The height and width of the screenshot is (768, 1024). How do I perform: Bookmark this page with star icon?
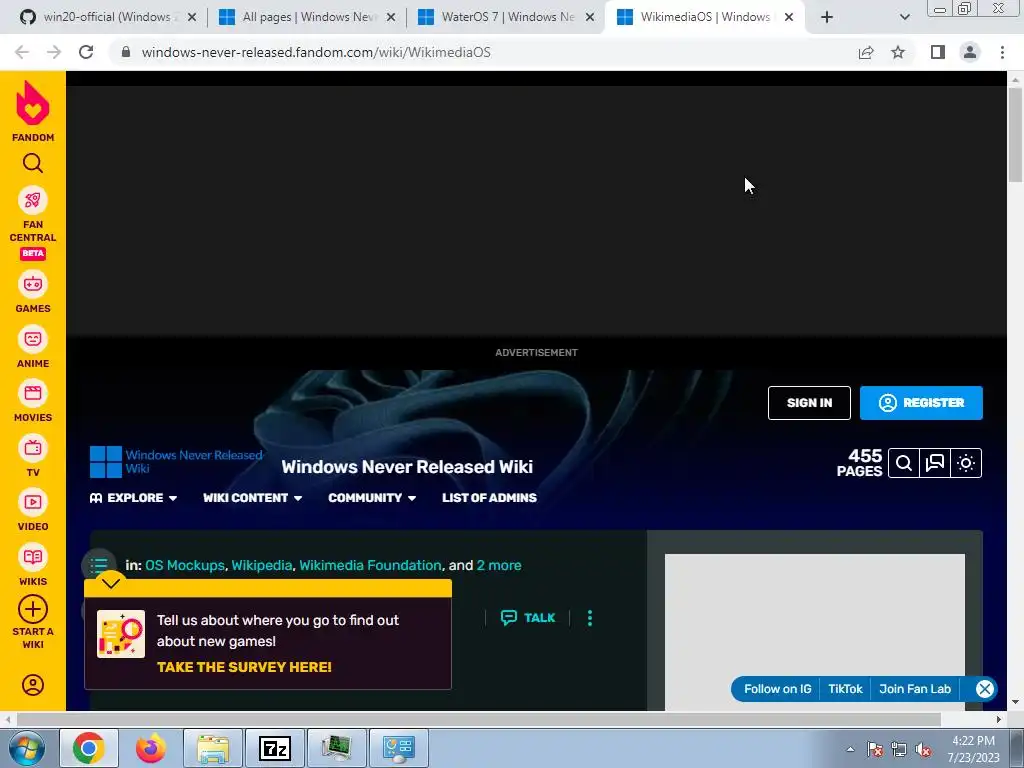898,52
